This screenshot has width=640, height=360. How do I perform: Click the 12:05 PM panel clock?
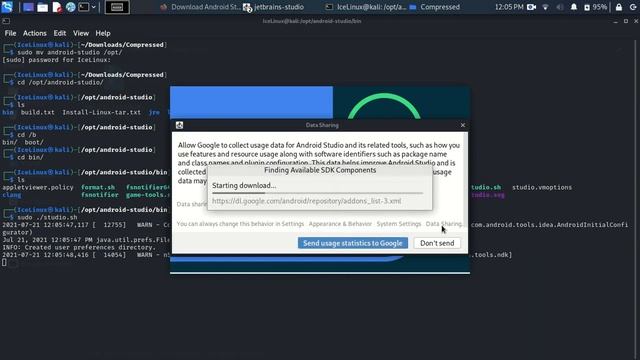(x=509, y=7)
